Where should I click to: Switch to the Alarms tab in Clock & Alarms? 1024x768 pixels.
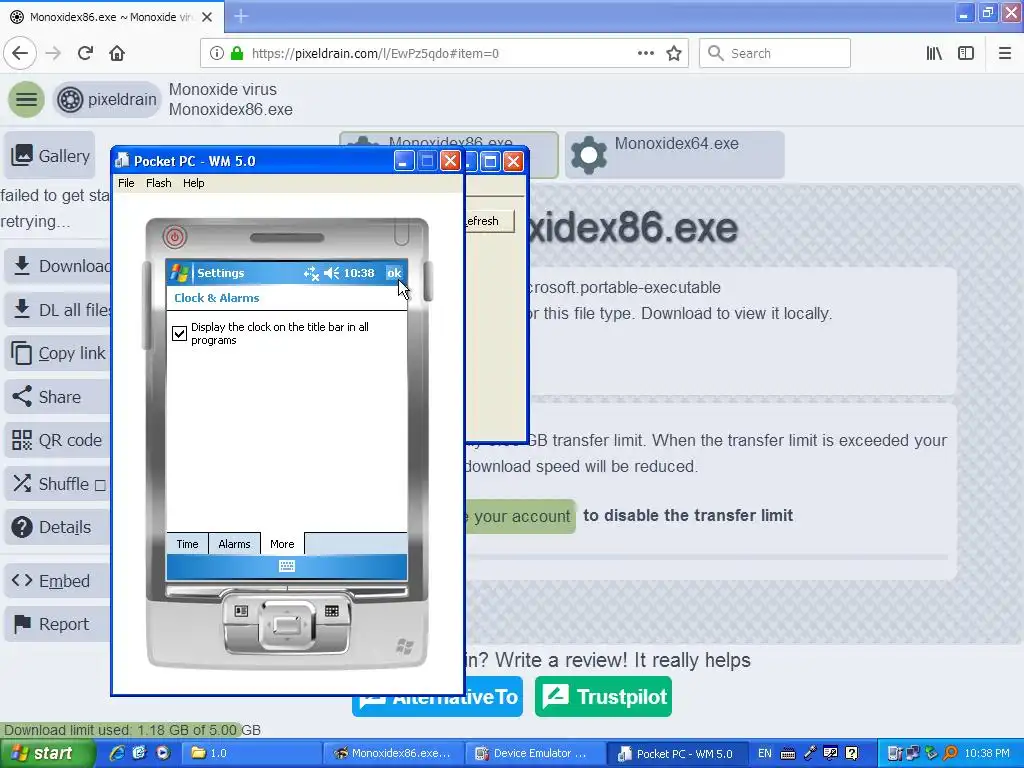point(234,544)
